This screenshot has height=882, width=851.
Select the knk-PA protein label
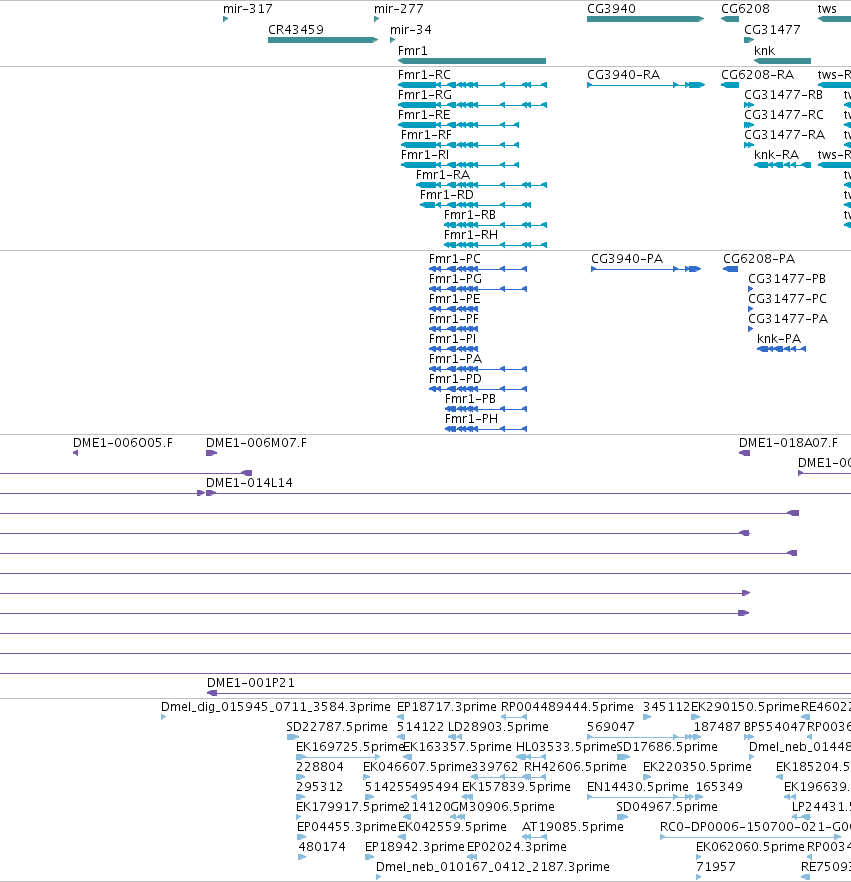pyautogui.click(x=779, y=339)
